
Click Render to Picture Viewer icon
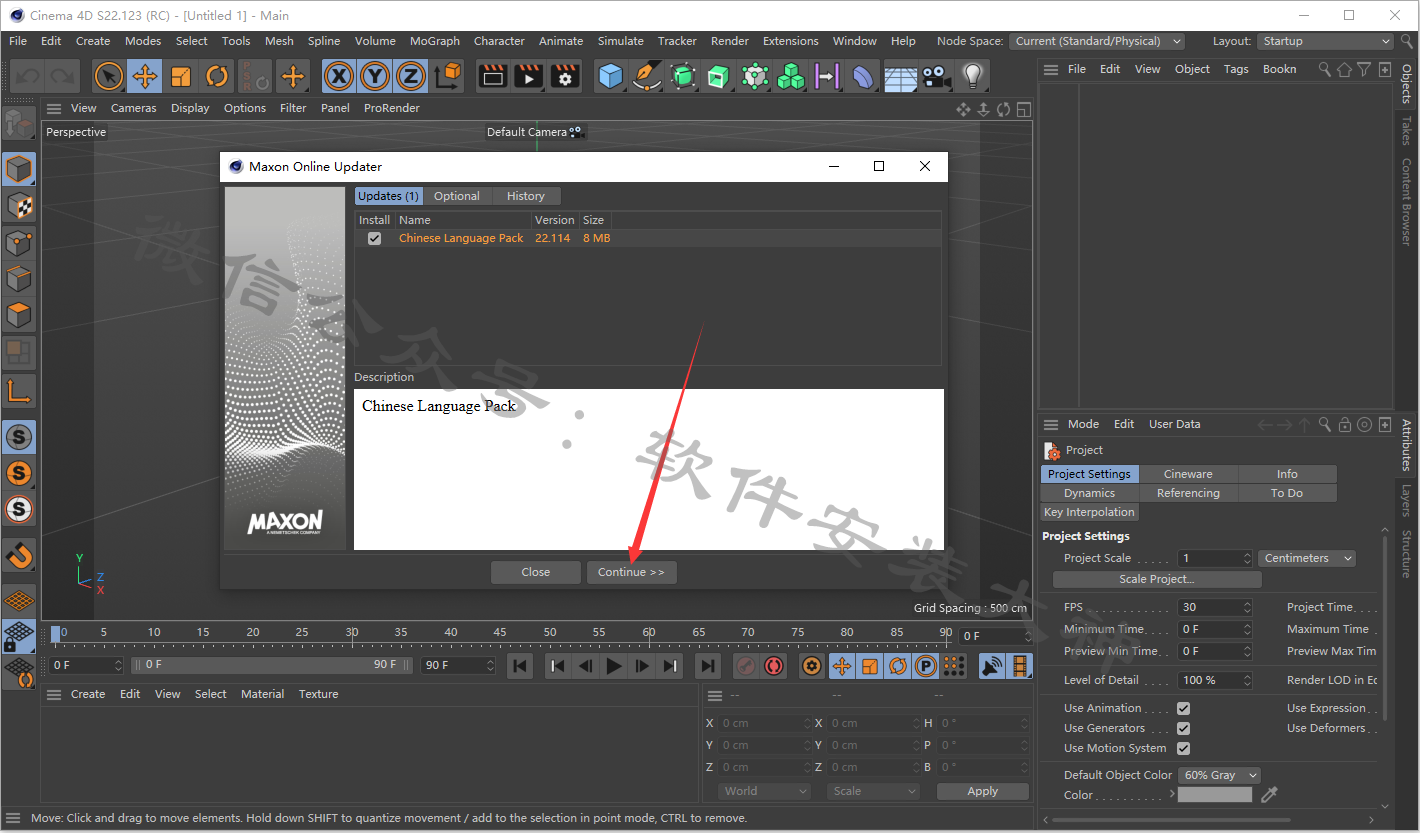[529, 76]
